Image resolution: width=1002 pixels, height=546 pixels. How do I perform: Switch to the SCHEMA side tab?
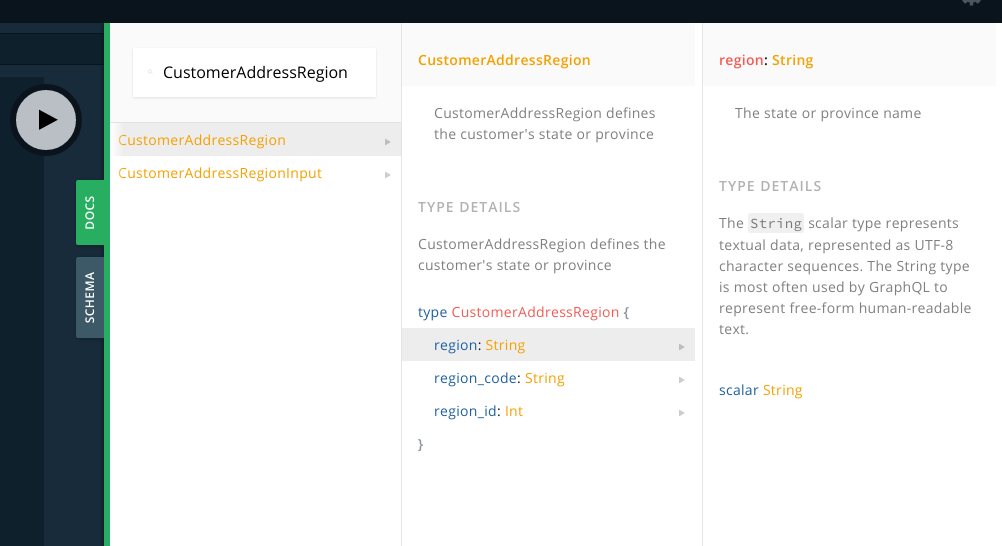90,297
